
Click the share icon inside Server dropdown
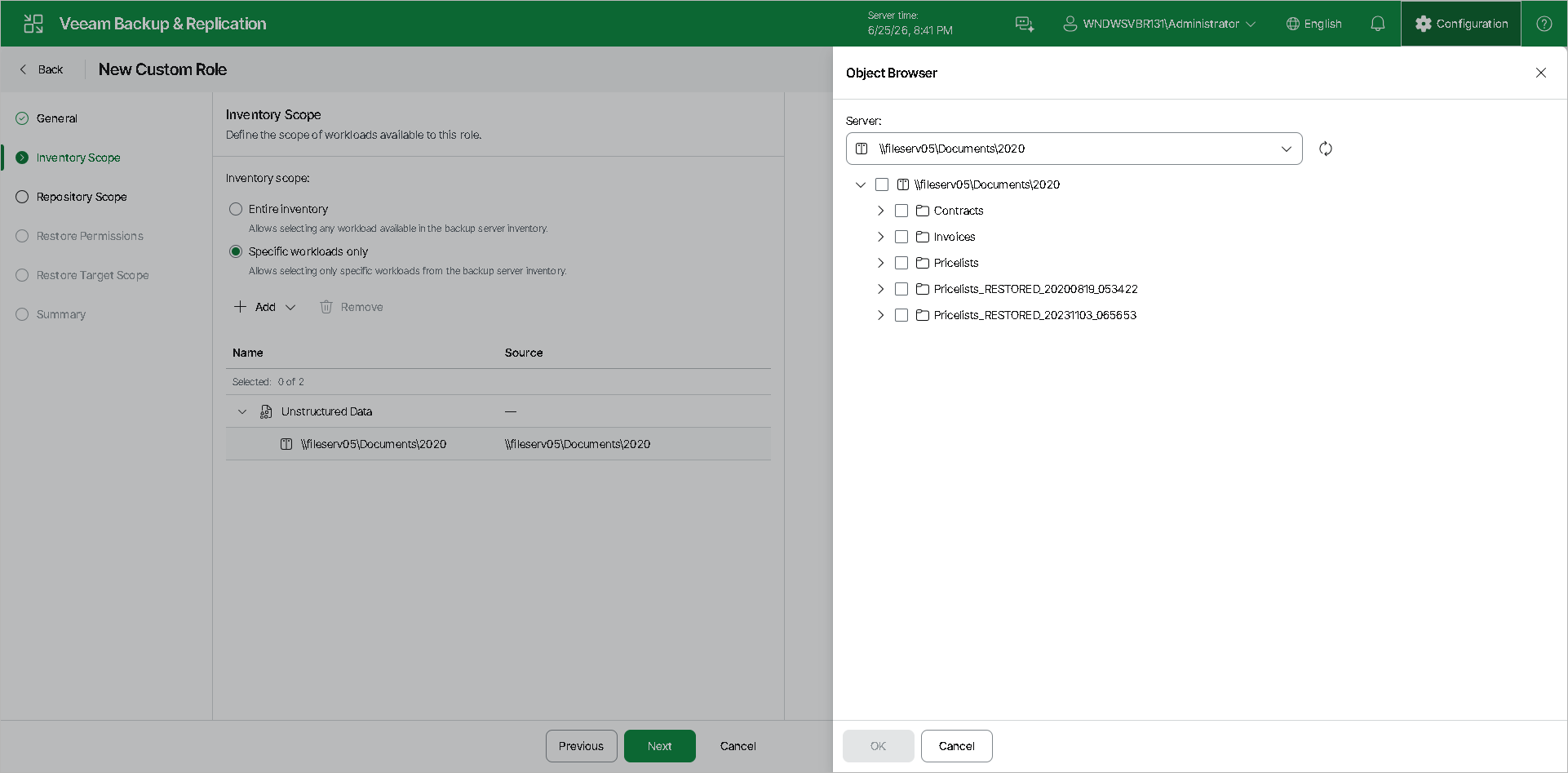[862, 149]
